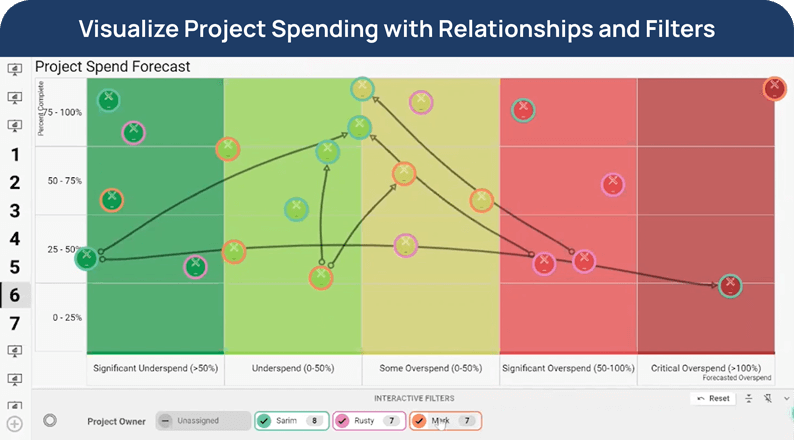The image size is (794, 440).
Task: Switch to page 1 in sidebar
Action: (x=14, y=155)
